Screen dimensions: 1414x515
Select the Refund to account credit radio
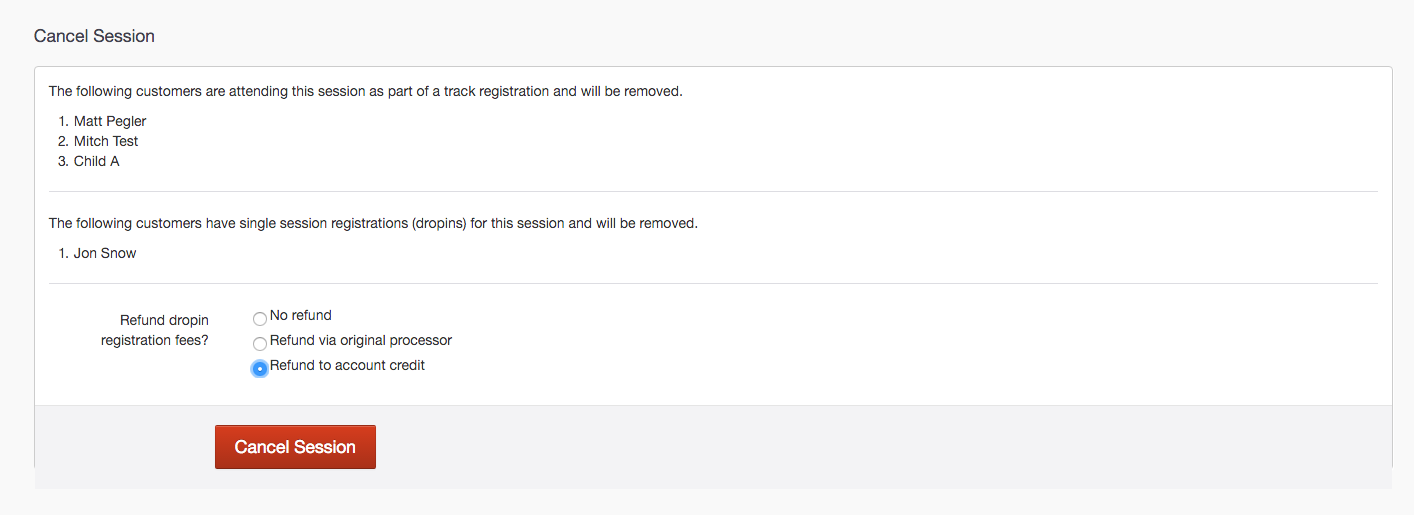pos(260,369)
